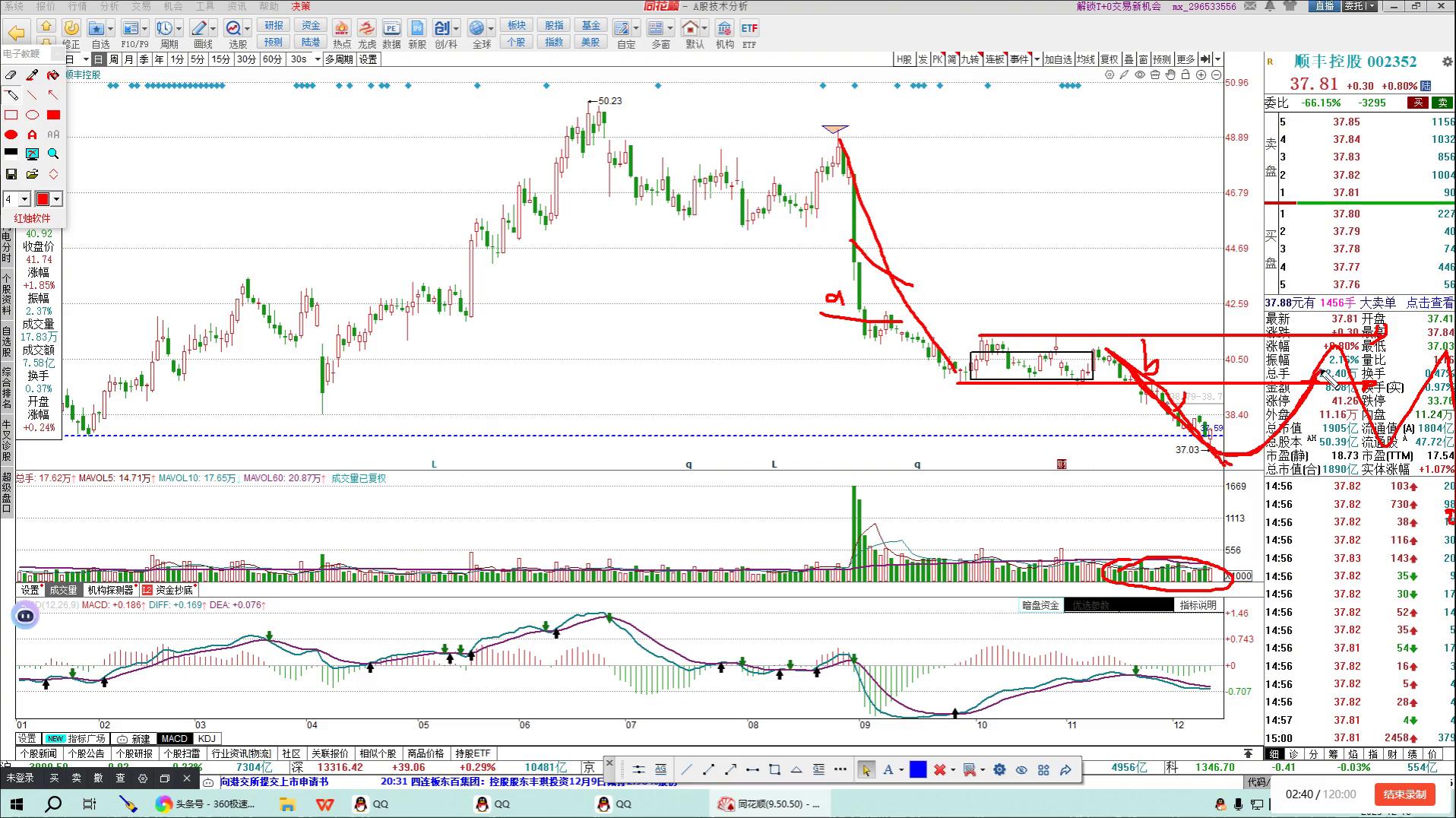Image resolution: width=1456 pixels, height=818 pixels.
Task: Click the red X delete drawing icon
Action: (939, 769)
